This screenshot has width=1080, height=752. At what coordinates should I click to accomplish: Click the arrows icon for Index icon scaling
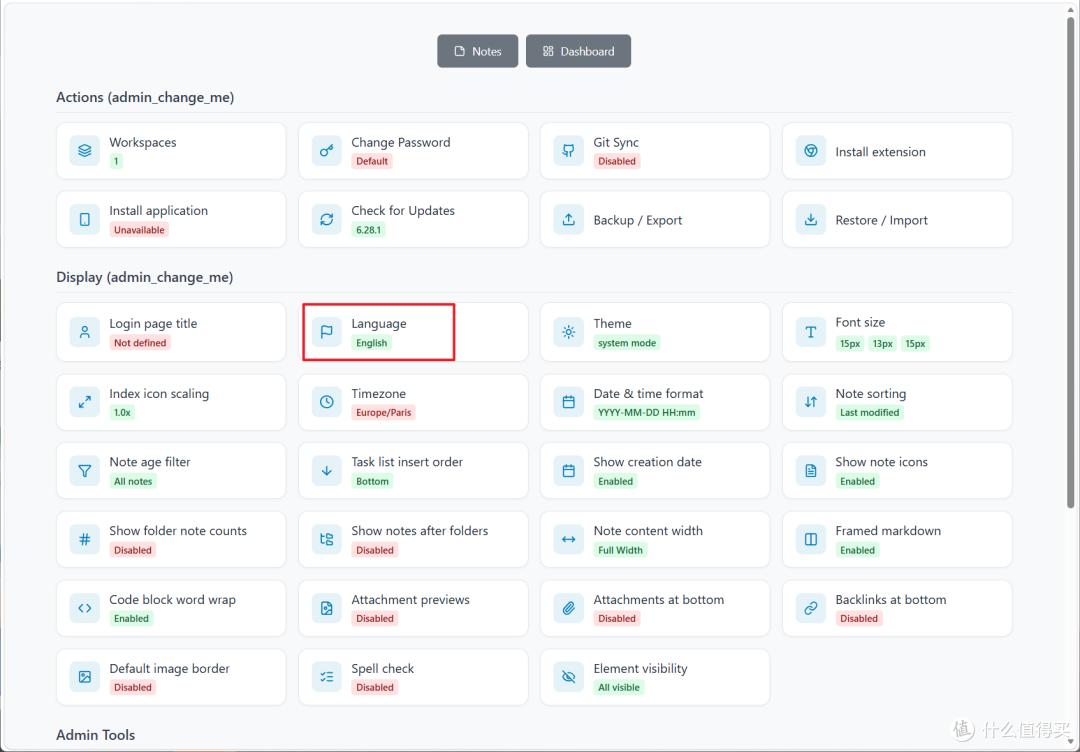tap(85, 402)
